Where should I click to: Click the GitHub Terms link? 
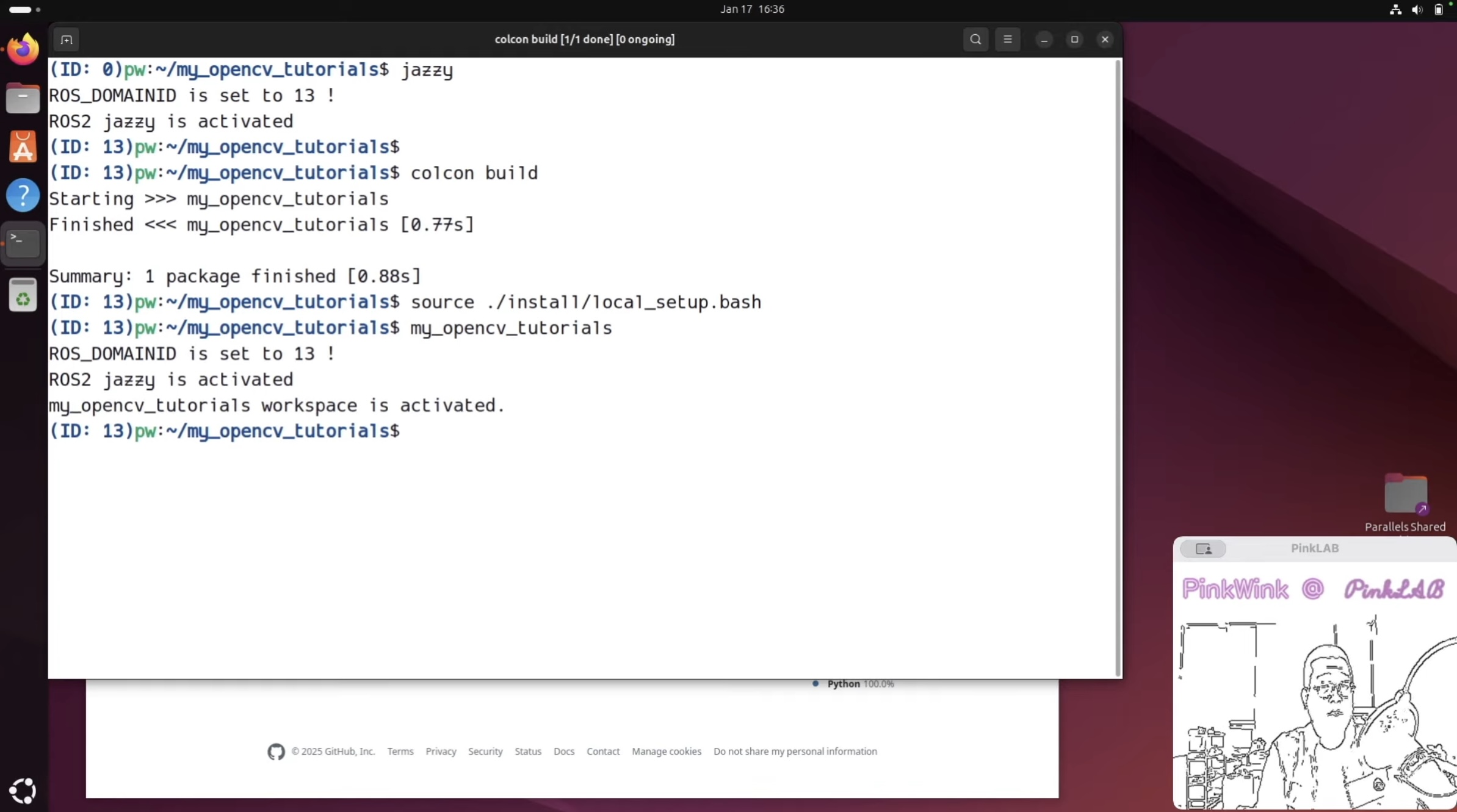tap(400, 752)
